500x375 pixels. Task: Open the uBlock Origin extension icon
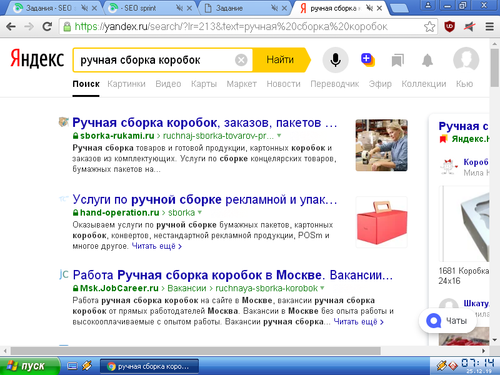[450, 26]
